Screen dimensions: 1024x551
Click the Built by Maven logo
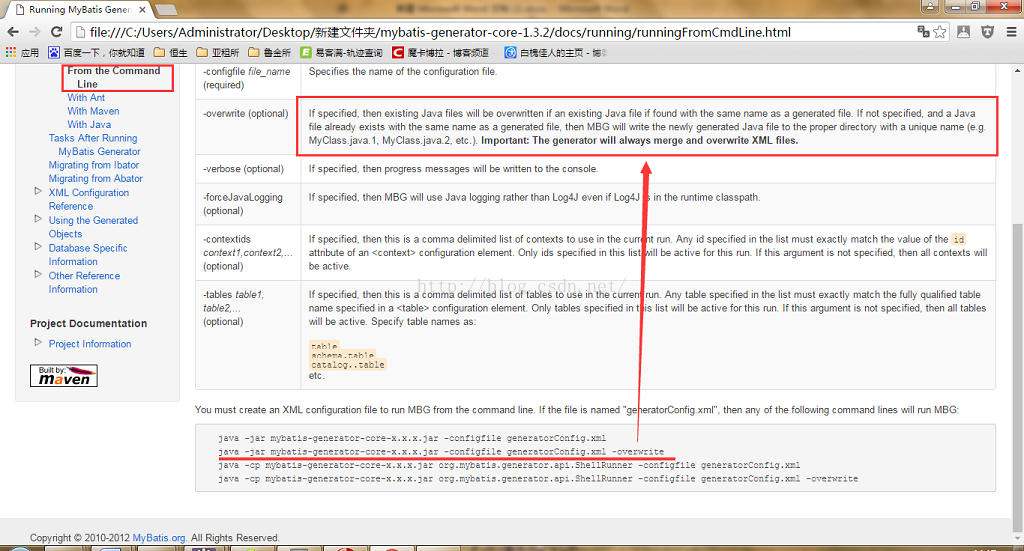tap(64, 375)
